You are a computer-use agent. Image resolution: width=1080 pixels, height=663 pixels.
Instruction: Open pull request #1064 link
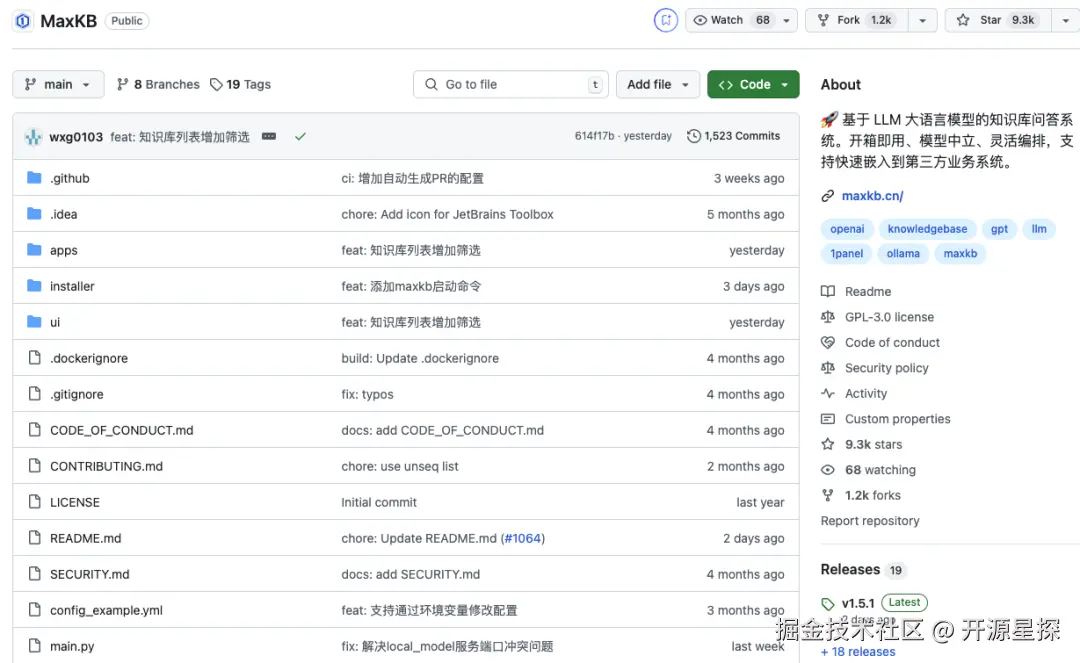point(523,538)
